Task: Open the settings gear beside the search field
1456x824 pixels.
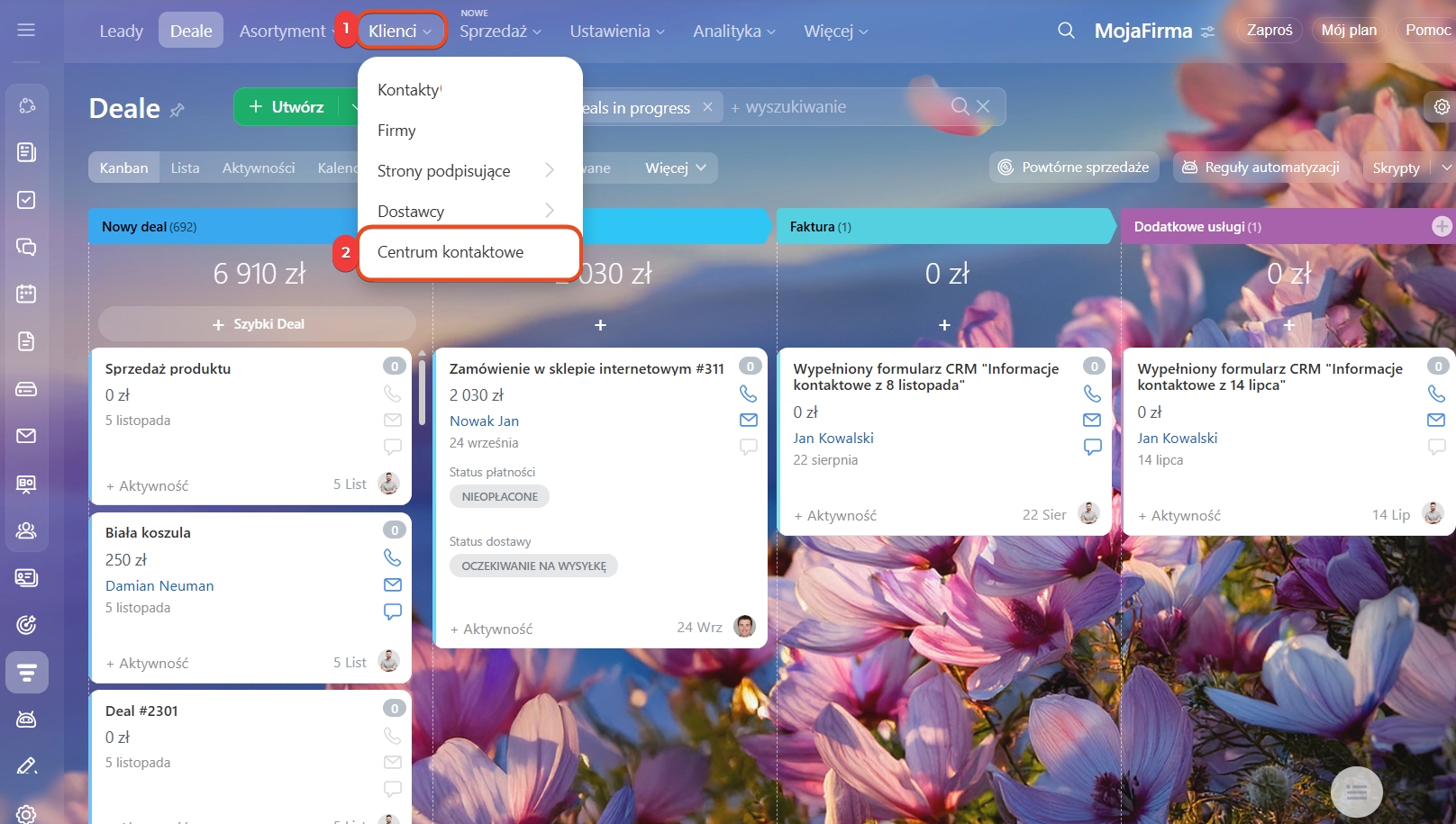Action: 1442,107
